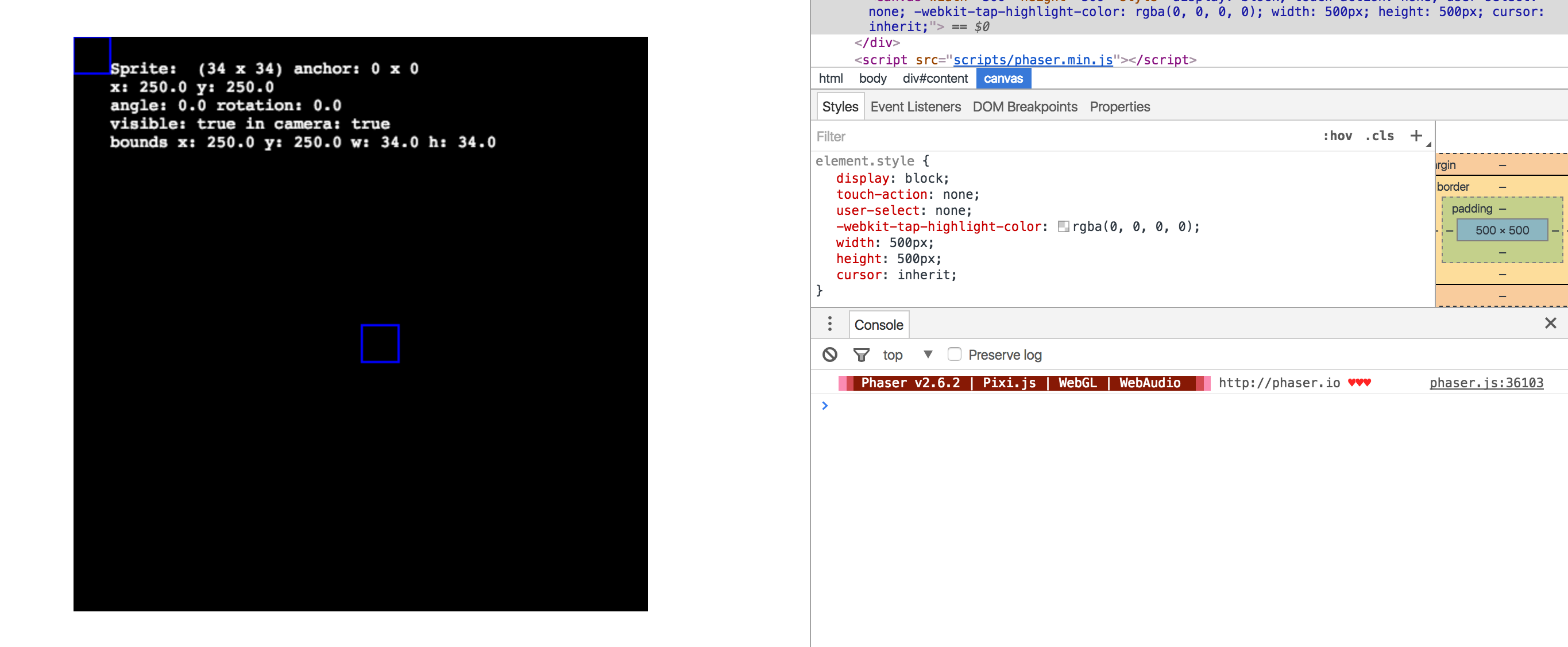This screenshot has width=1568, height=647.
Task: Edit the 'block' display value
Action: click(x=923, y=179)
